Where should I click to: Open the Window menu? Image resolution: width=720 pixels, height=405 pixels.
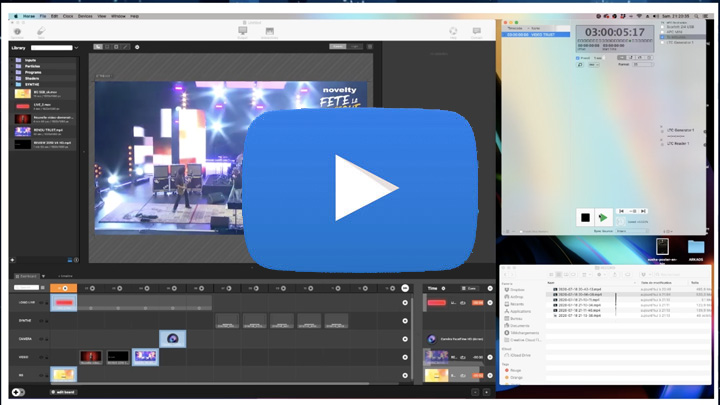118,16
